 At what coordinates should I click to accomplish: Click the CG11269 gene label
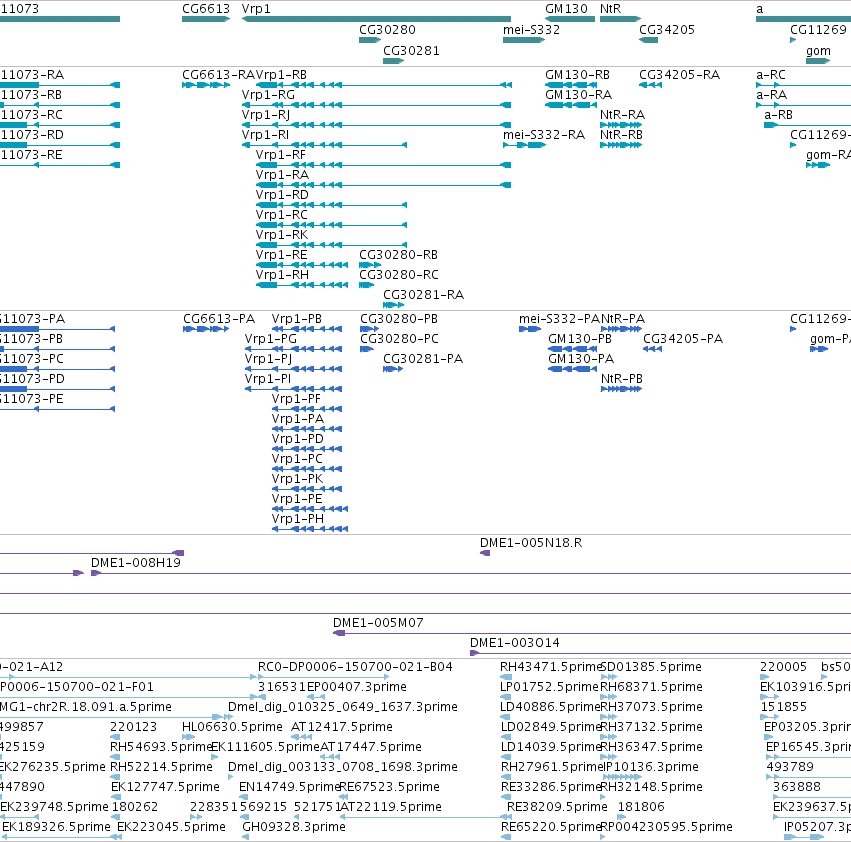coord(818,30)
